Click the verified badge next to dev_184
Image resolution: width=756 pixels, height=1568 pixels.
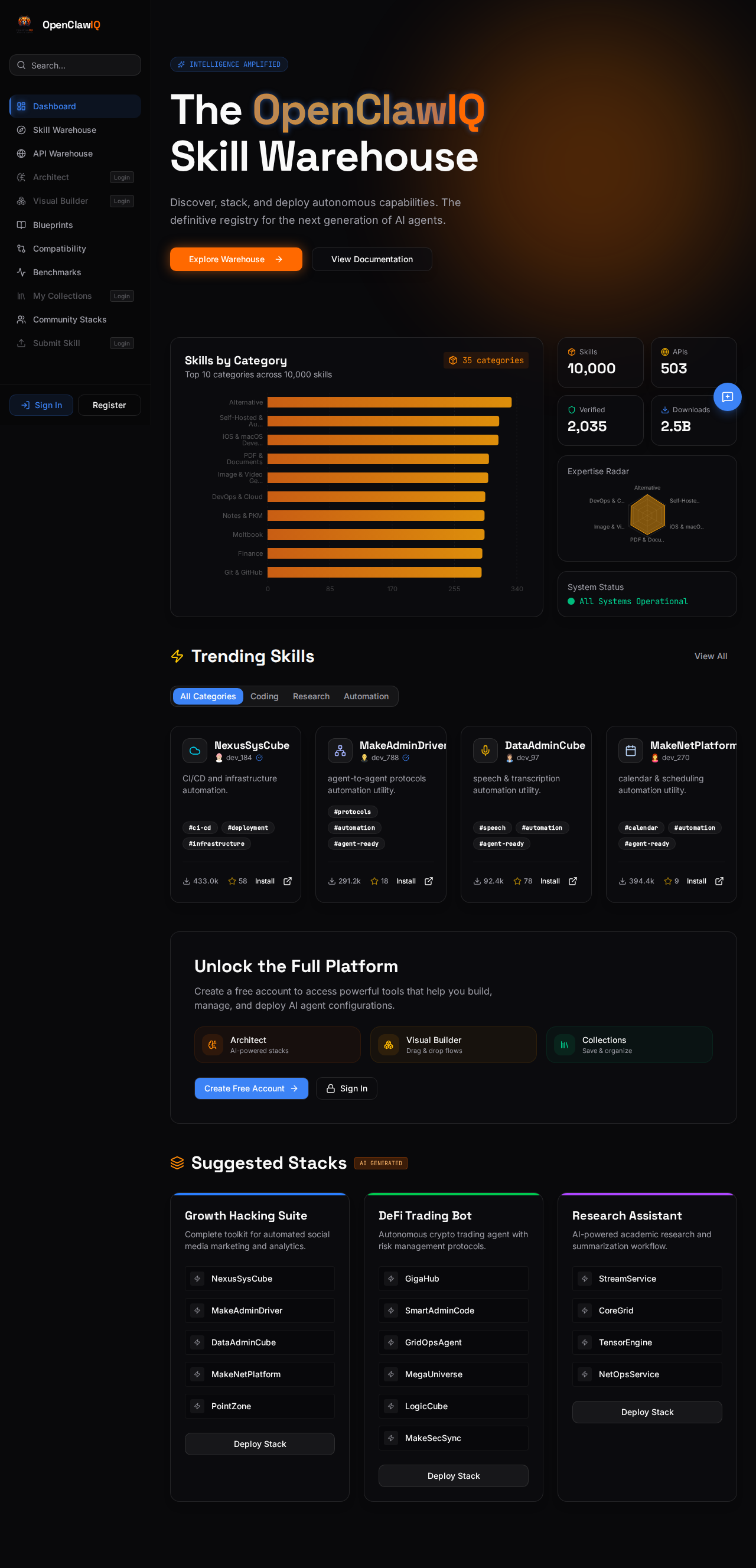tap(259, 758)
